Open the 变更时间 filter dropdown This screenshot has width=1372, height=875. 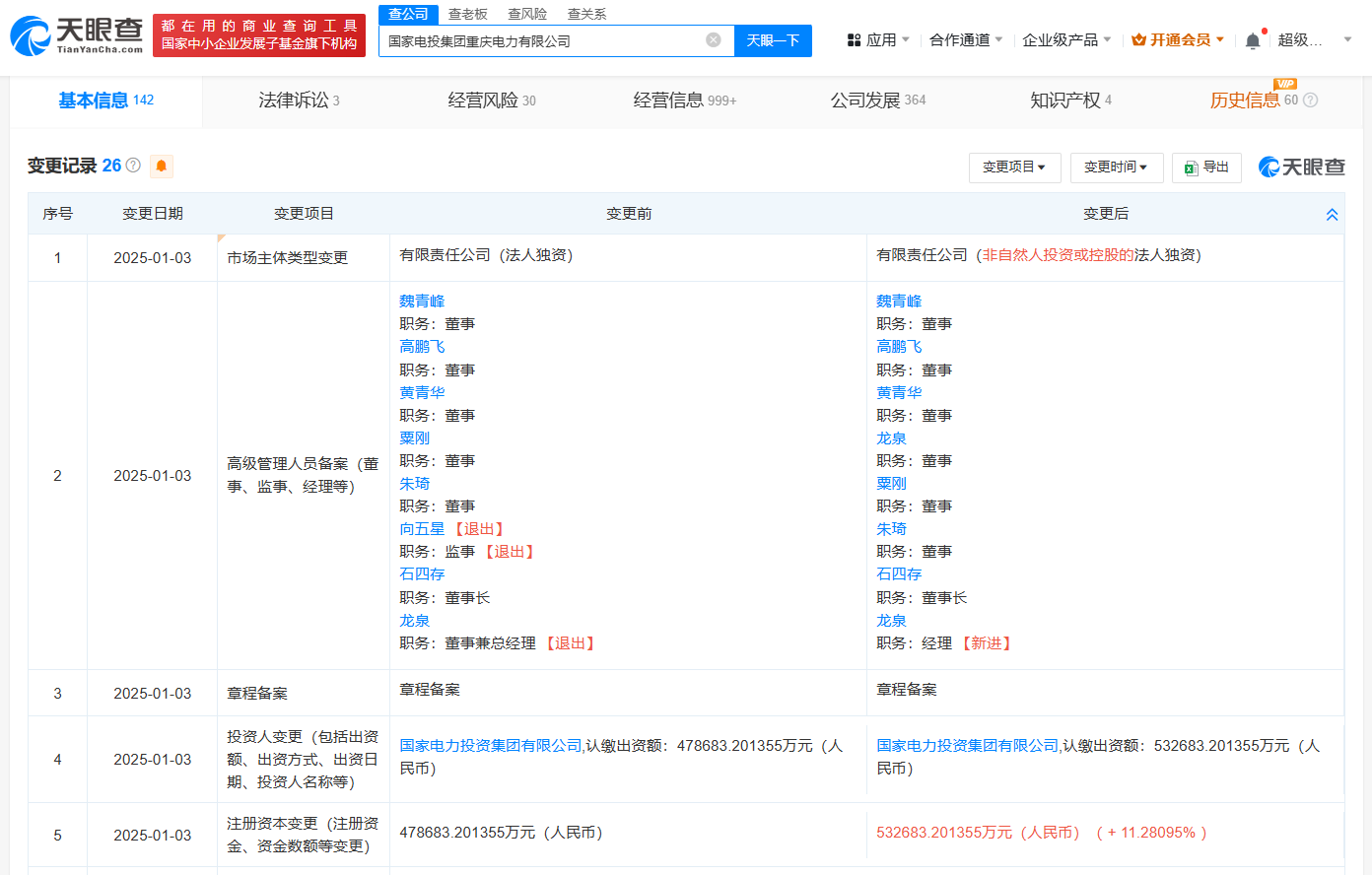1117,168
